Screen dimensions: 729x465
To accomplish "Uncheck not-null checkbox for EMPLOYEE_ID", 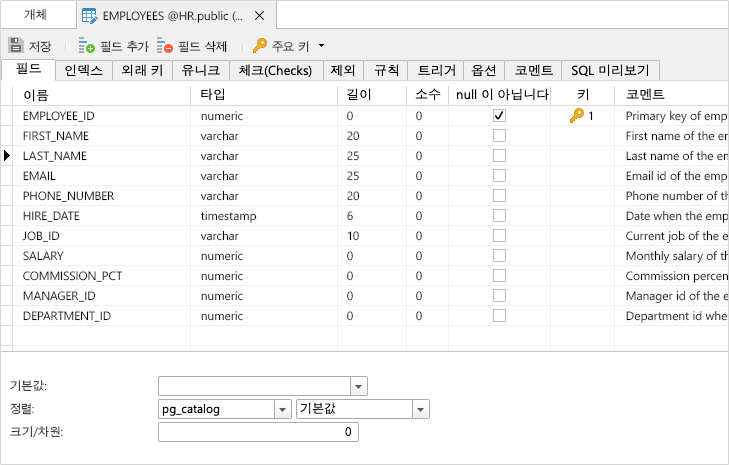I will point(499,116).
